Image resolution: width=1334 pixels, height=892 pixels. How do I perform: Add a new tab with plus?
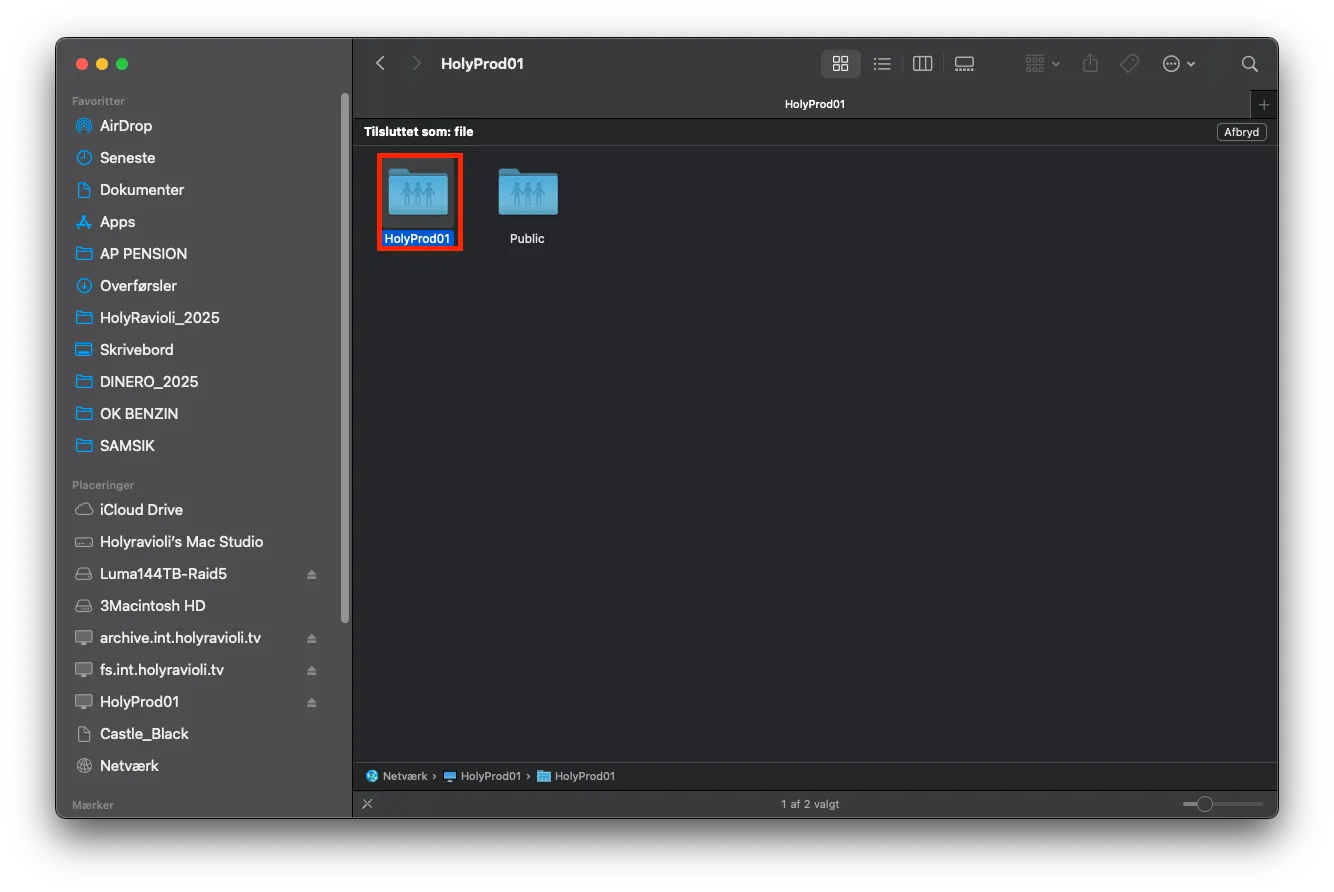1264,104
